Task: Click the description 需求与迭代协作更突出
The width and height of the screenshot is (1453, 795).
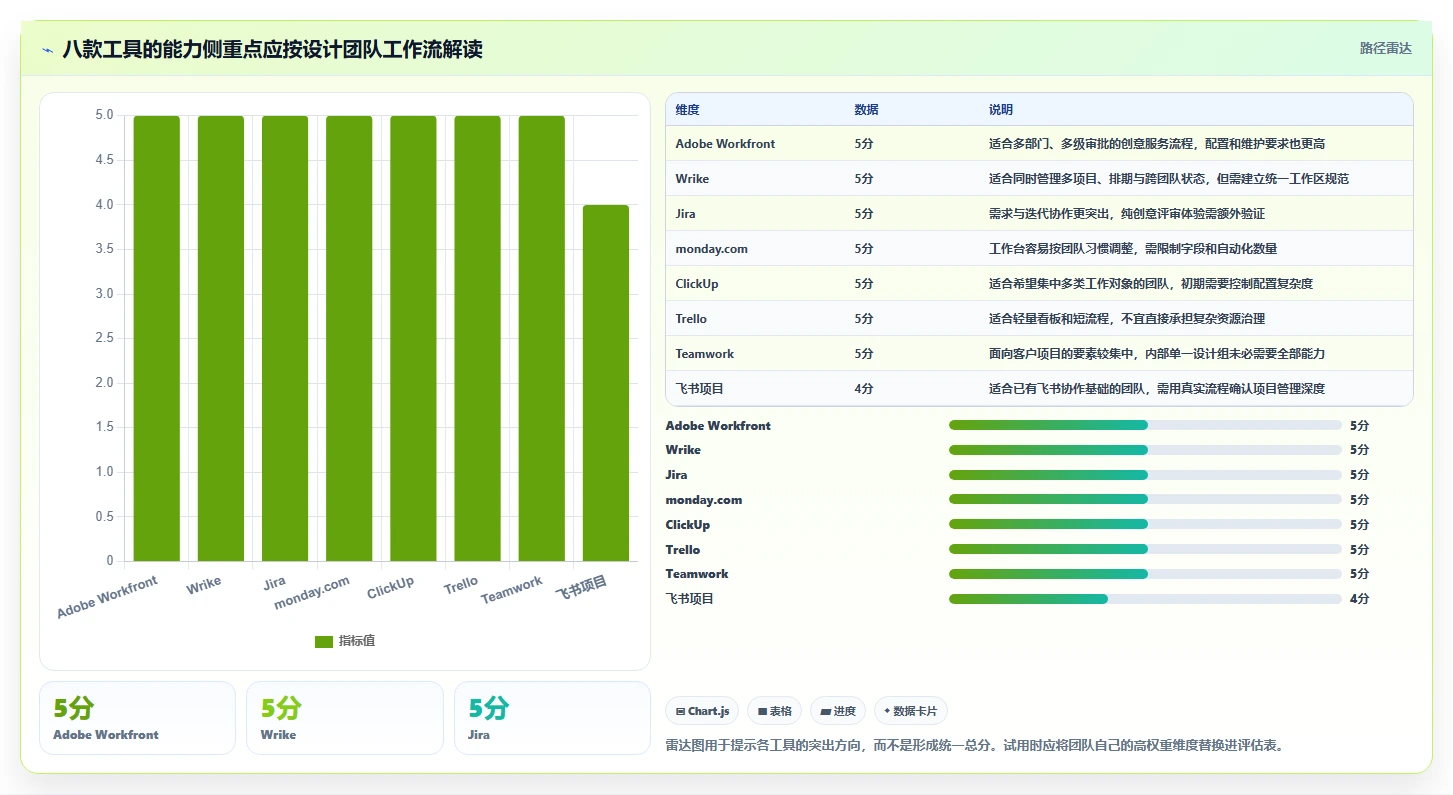Action: pos(1127,214)
